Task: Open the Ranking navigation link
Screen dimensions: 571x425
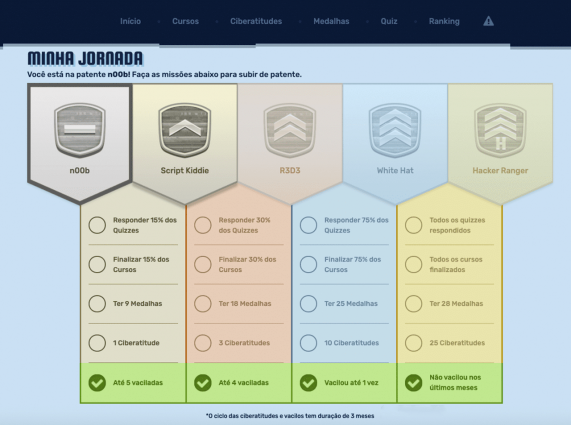Action: [x=444, y=21]
